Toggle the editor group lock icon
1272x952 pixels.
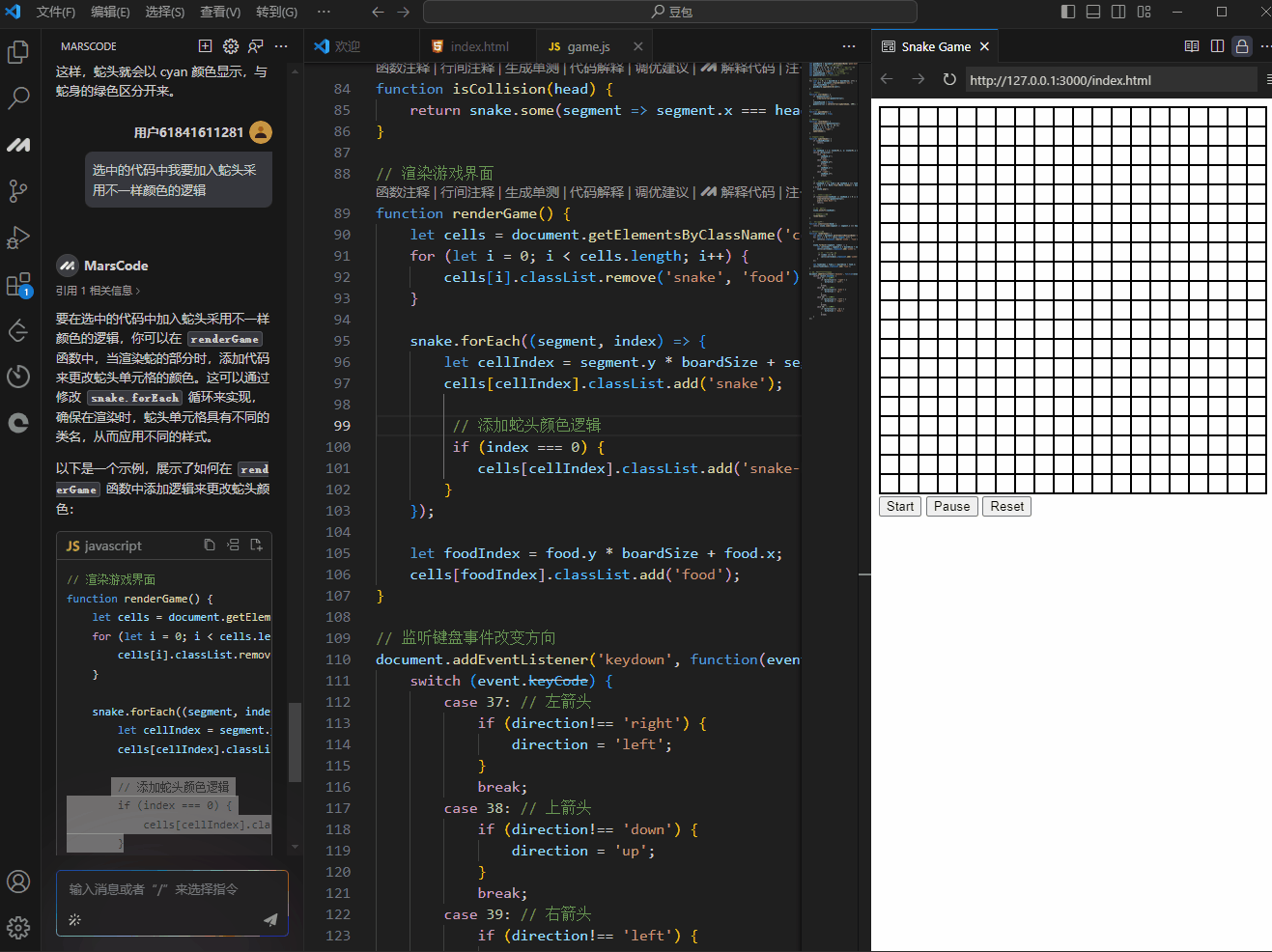pos(1242,46)
